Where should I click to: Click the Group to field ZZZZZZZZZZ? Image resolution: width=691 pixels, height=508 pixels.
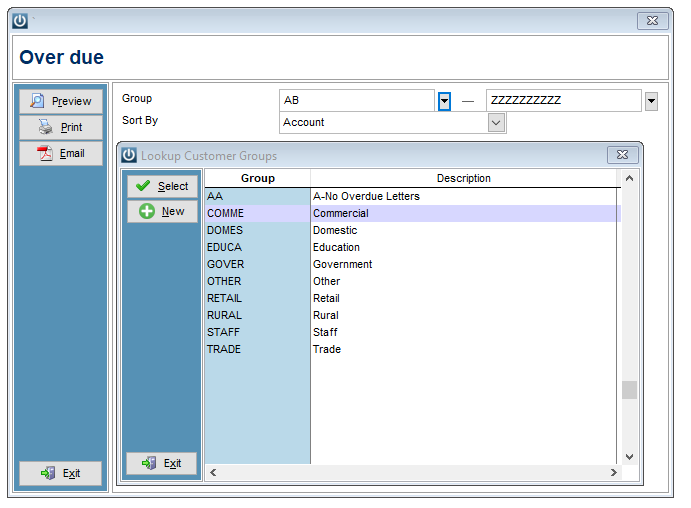(x=564, y=100)
